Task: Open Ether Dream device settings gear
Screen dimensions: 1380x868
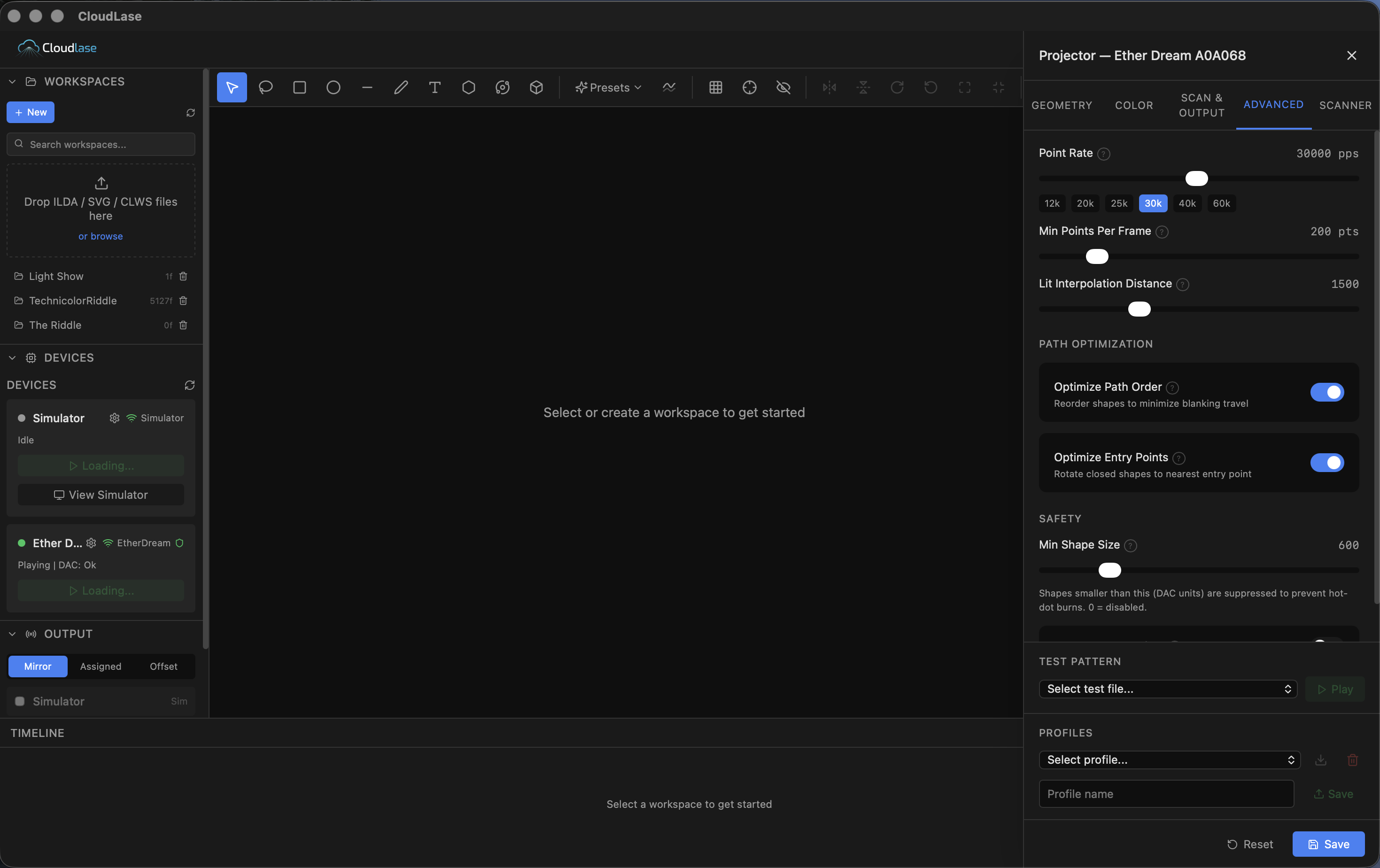Action: pyautogui.click(x=91, y=542)
